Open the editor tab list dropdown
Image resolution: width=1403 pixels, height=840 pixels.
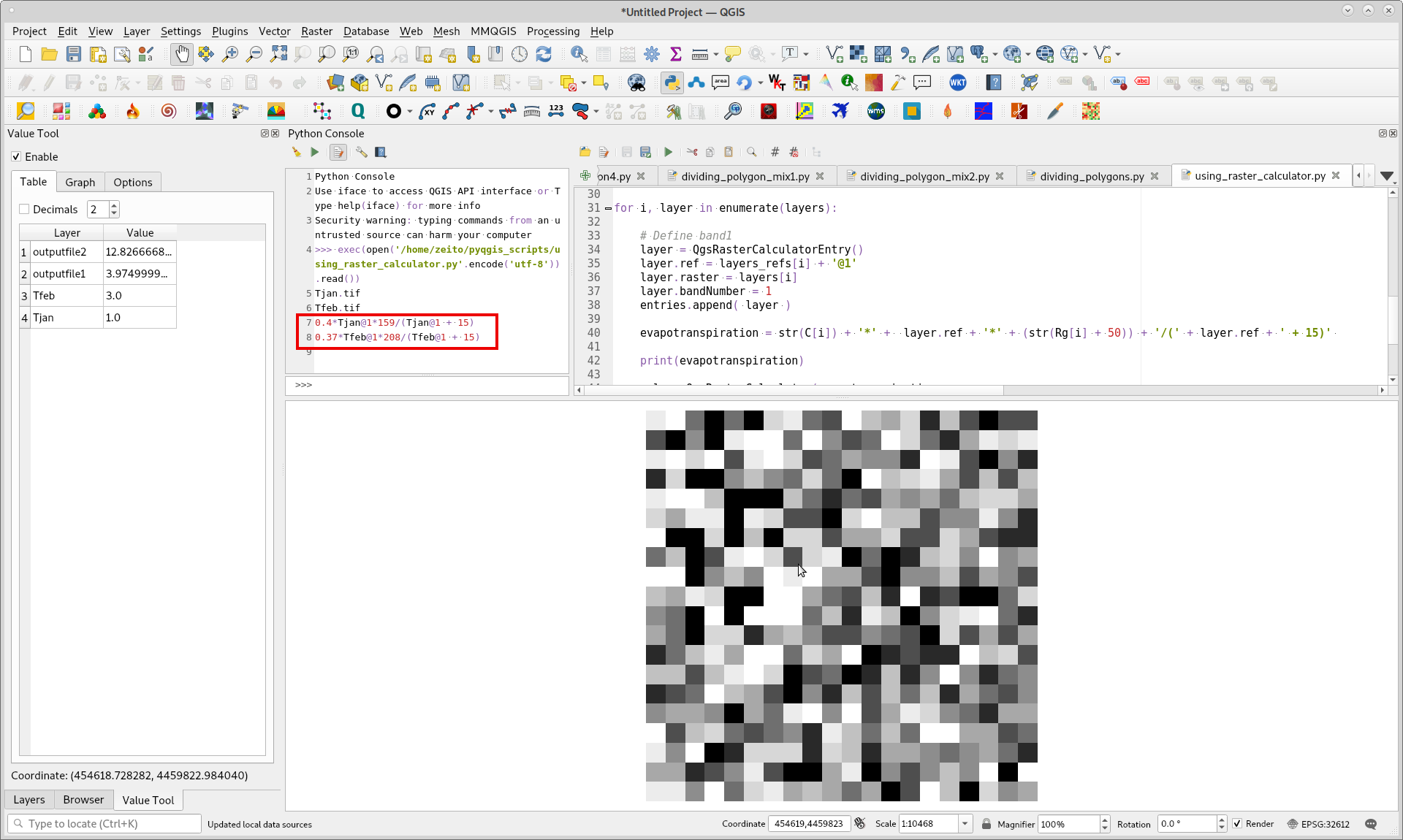(x=1386, y=176)
